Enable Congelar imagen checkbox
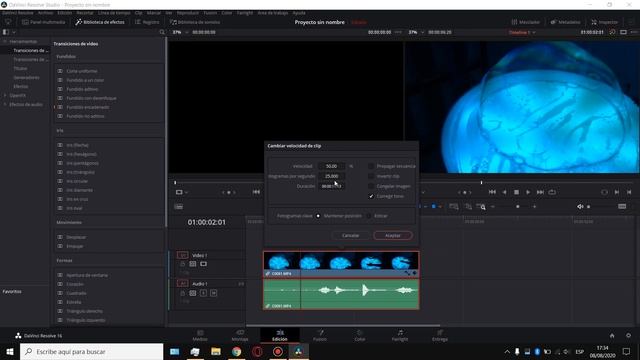640x360 pixels. coord(371,186)
